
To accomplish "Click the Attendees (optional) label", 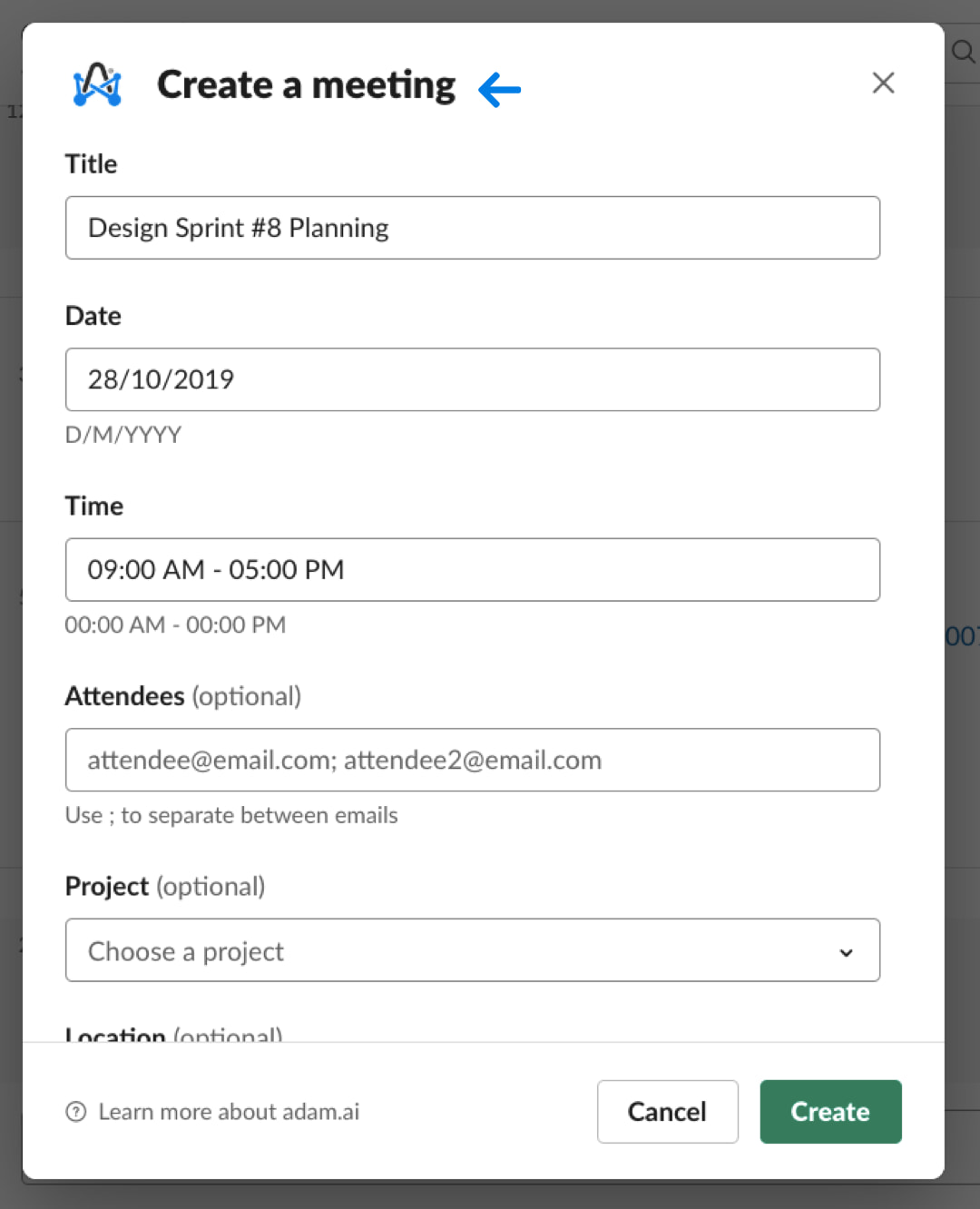I will 183,696.
